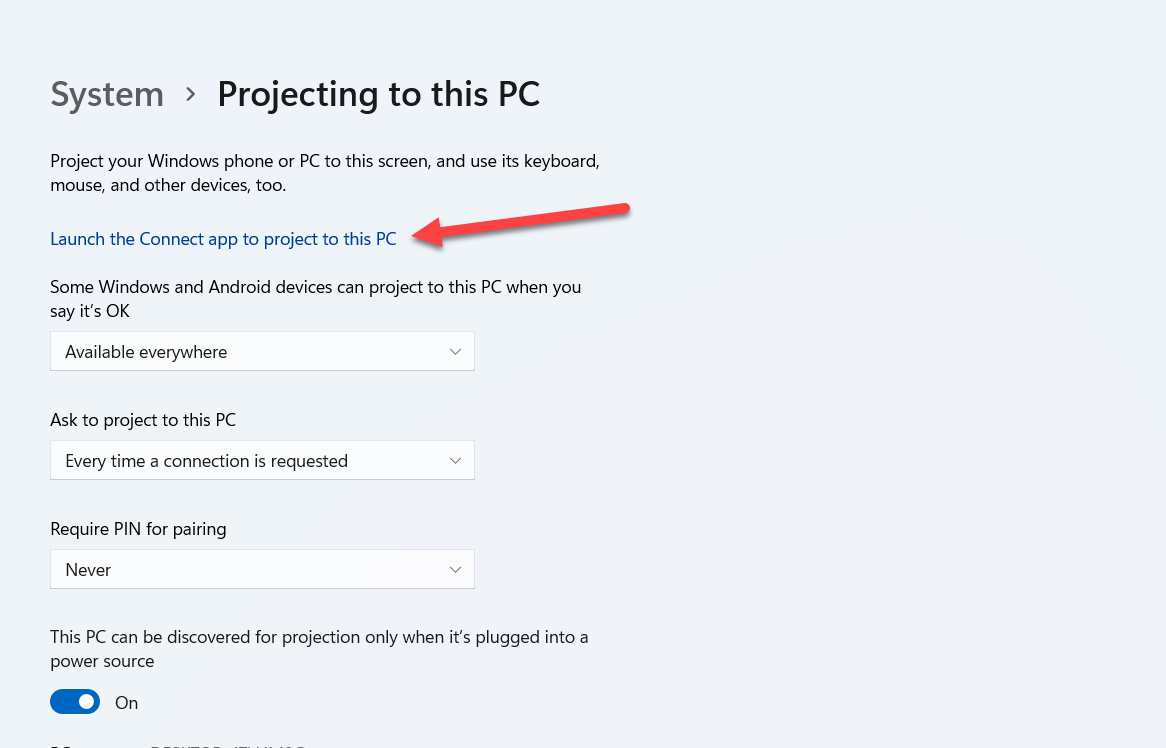Viewport: 1166px width, 748px height.
Task: Go back to System in the breadcrumb
Action: 107,95
